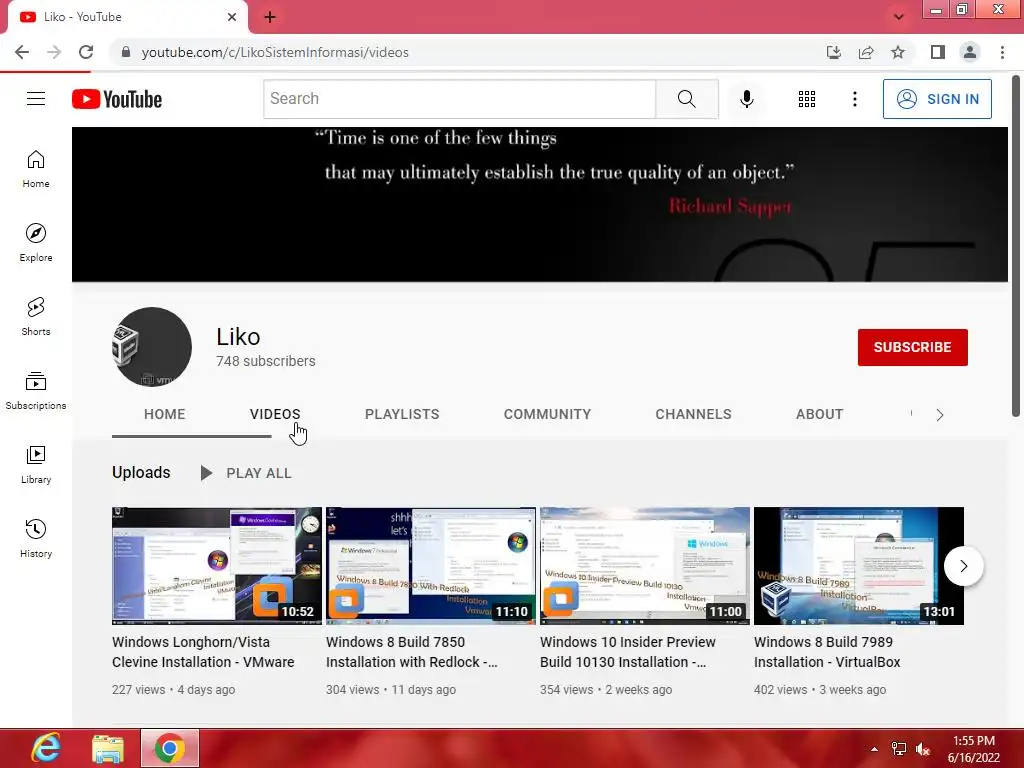Screen dimensions: 1024x768
Task: Switch to the HOME tab
Action: coord(165,414)
